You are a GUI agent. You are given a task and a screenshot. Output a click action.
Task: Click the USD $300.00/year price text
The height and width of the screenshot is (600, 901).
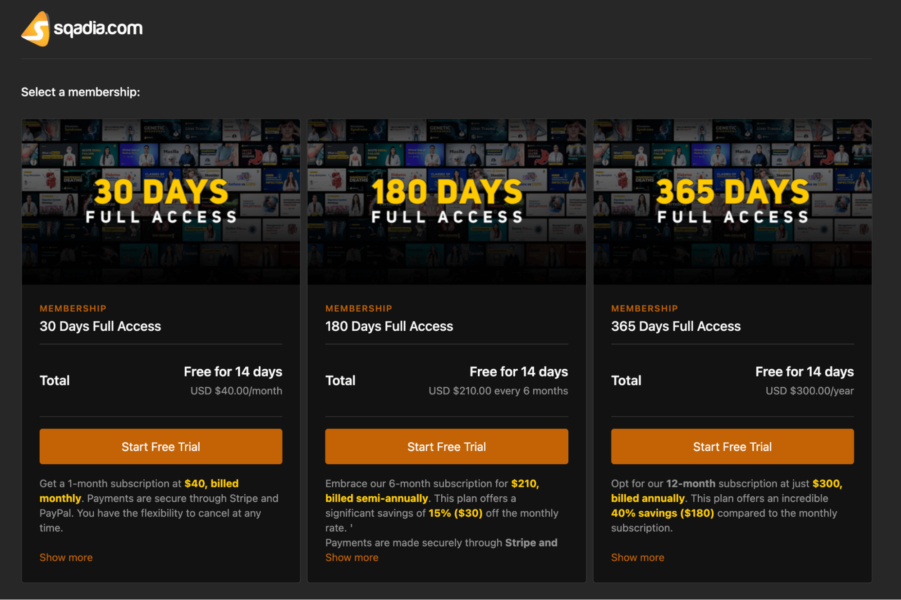click(809, 391)
